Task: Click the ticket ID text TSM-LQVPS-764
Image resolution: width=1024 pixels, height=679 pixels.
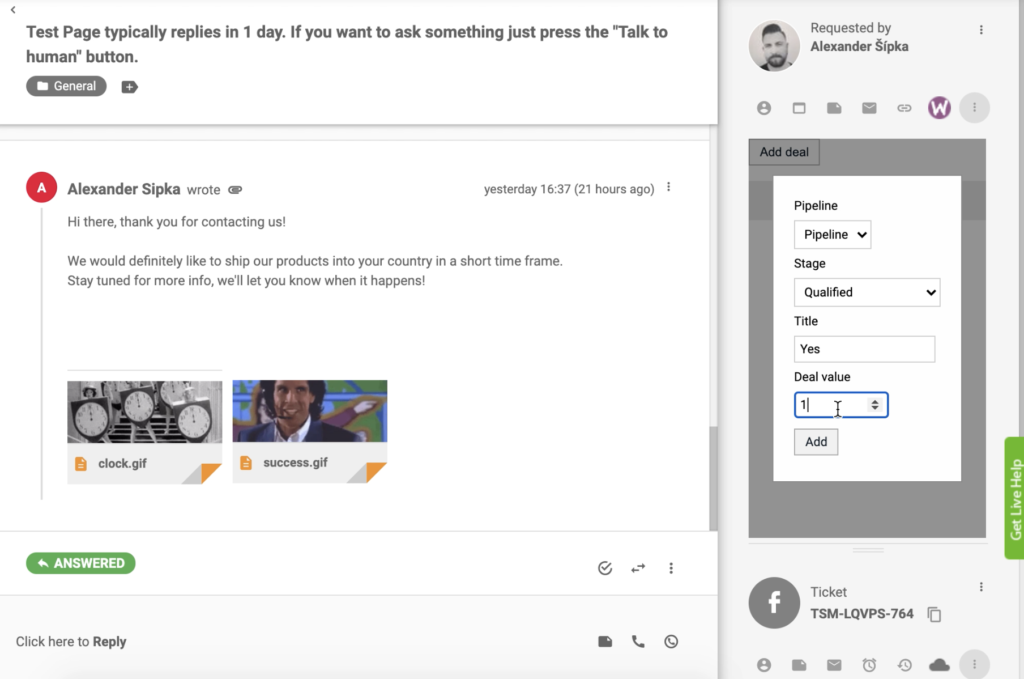Action: tap(861, 614)
